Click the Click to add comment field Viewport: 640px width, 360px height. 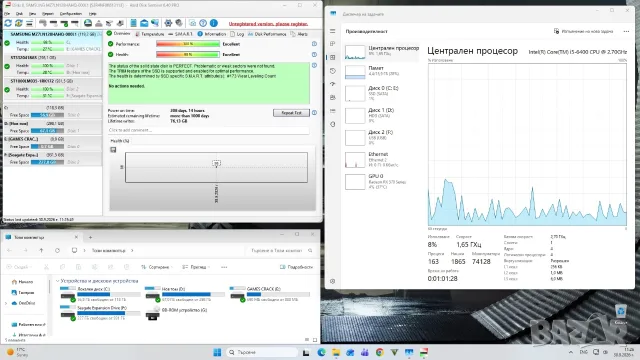click(208, 130)
